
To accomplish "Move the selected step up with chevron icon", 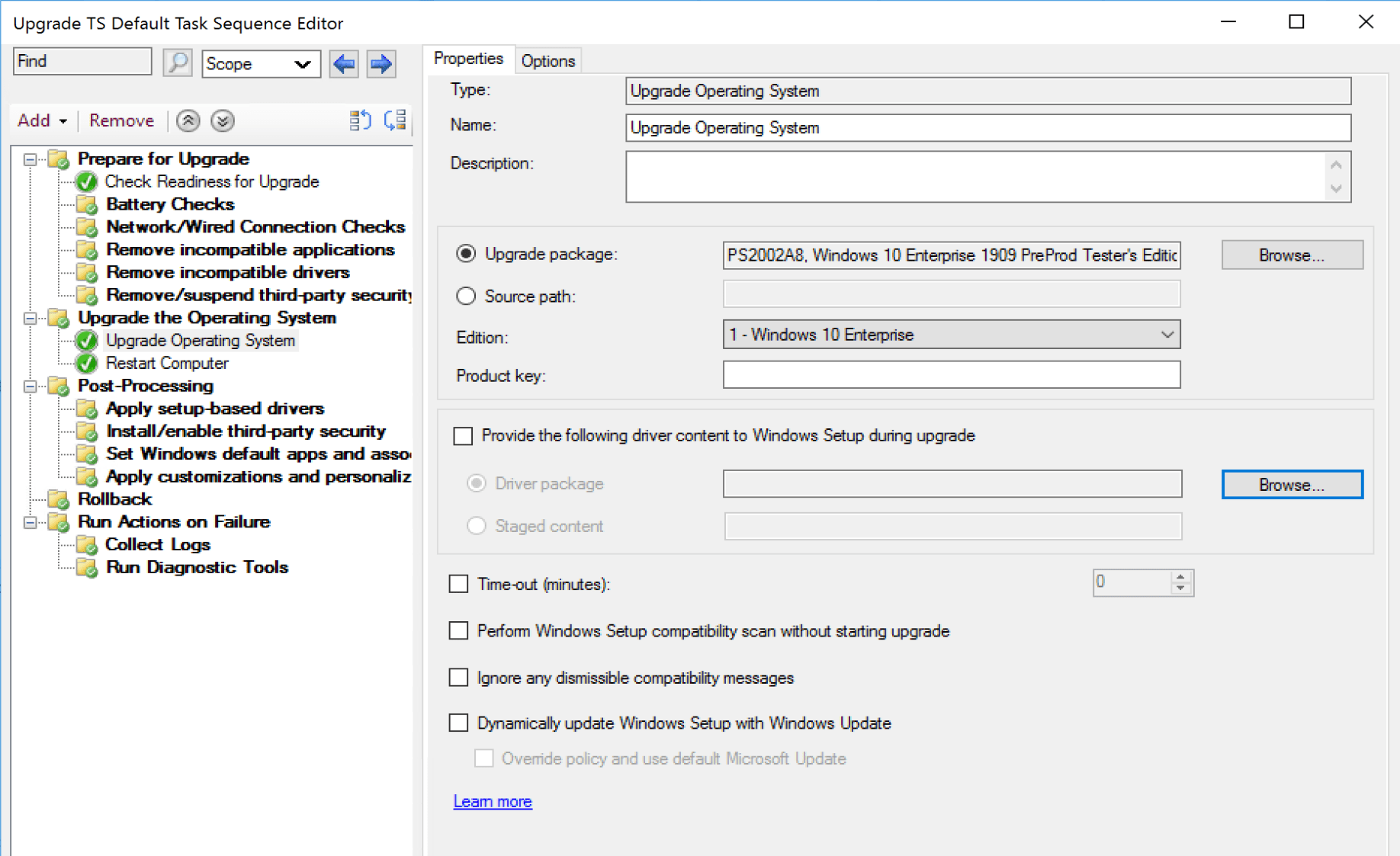I will [187, 120].
